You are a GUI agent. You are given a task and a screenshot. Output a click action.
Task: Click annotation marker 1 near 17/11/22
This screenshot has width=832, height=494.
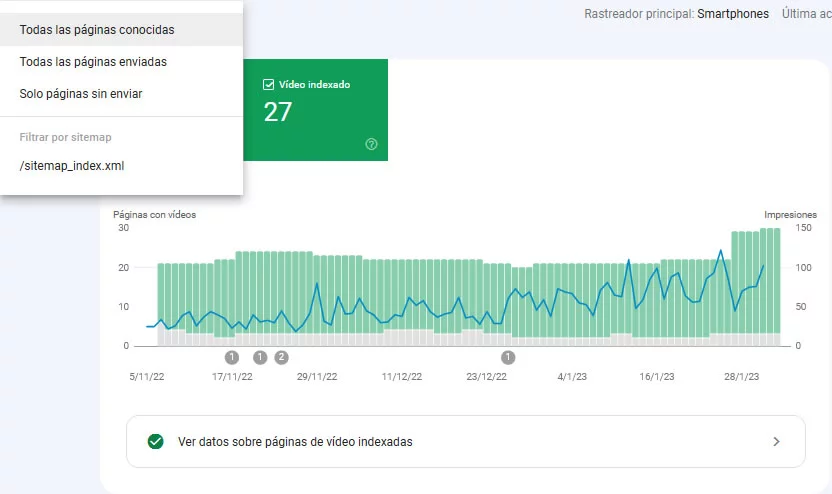232,357
